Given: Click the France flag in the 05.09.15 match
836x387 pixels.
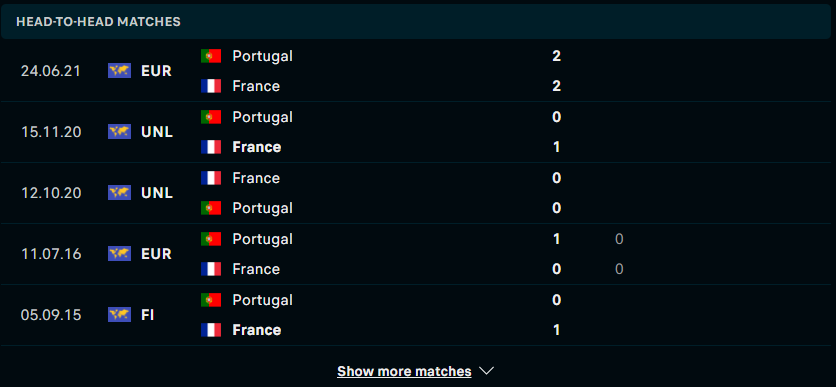Looking at the screenshot, I should [211, 329].
